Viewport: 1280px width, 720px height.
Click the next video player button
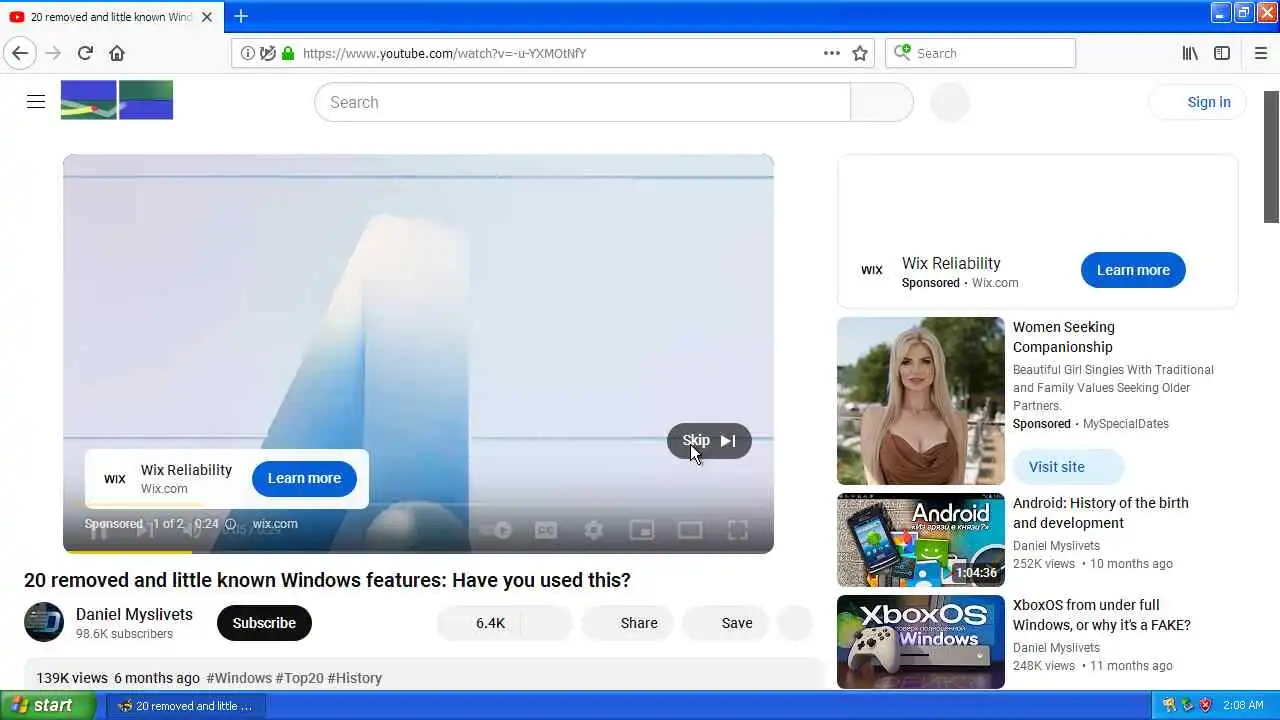pyautogui.click(x=145, y=530)
